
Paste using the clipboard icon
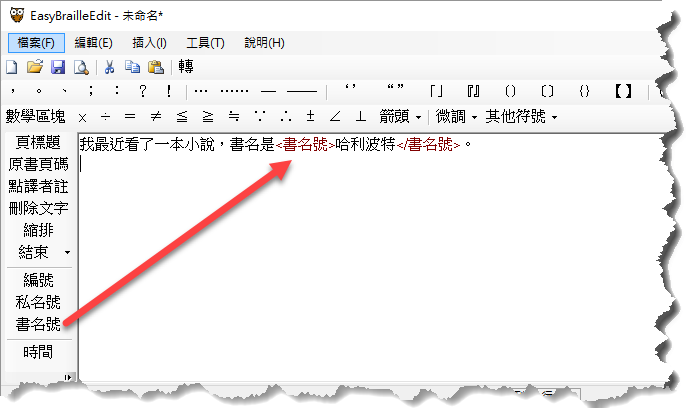coord(155,67)
